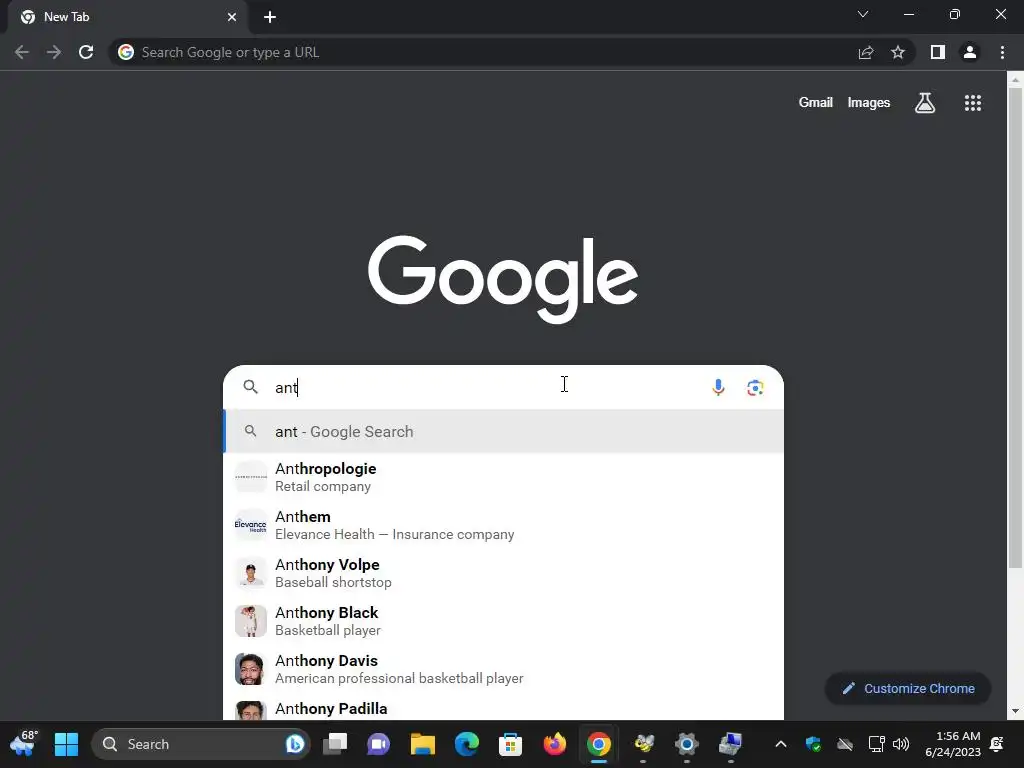Select the Anthem suggestion
Viewport: 1024px width, 768px height.
504,525
